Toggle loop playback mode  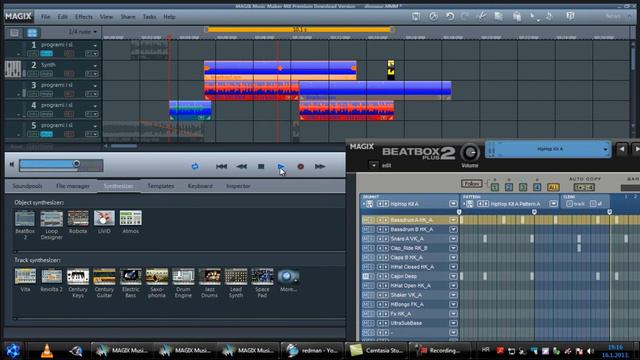(195, 167)
